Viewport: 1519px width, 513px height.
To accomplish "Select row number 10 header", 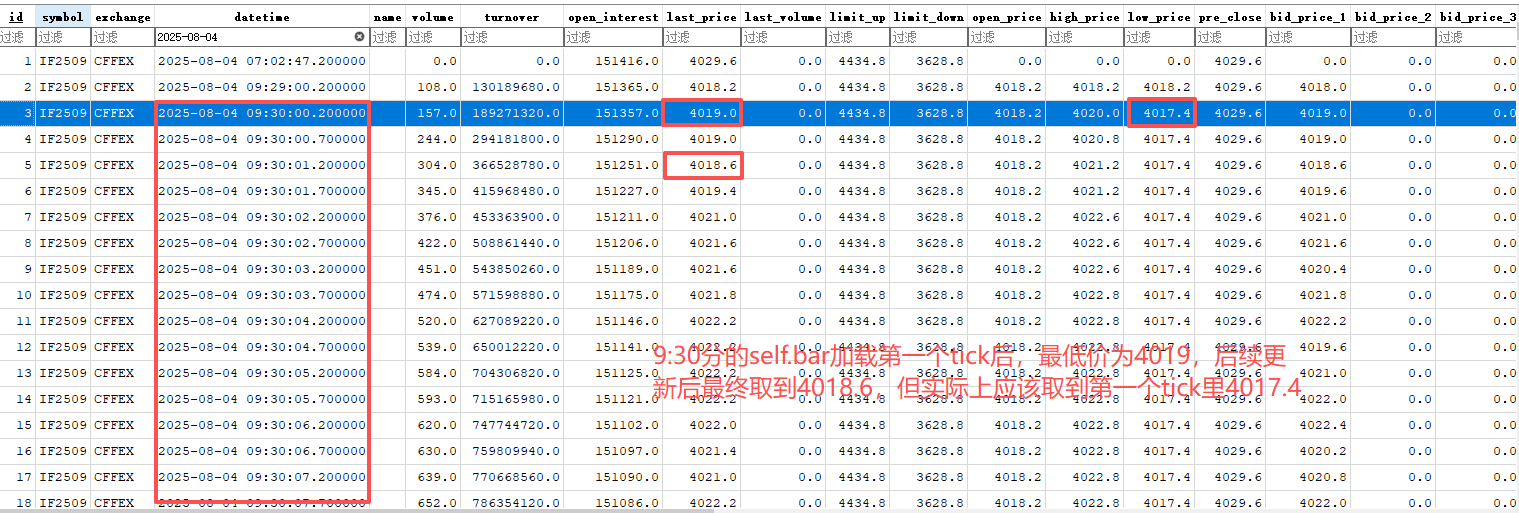I will pyautogui.click(x=17, y=295).
